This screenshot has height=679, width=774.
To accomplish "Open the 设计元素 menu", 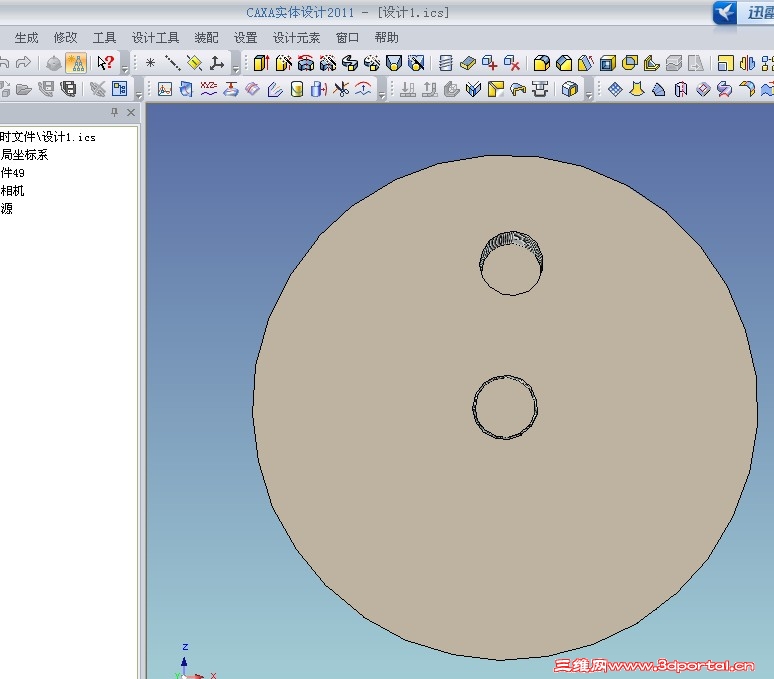I will pos(296,38).
